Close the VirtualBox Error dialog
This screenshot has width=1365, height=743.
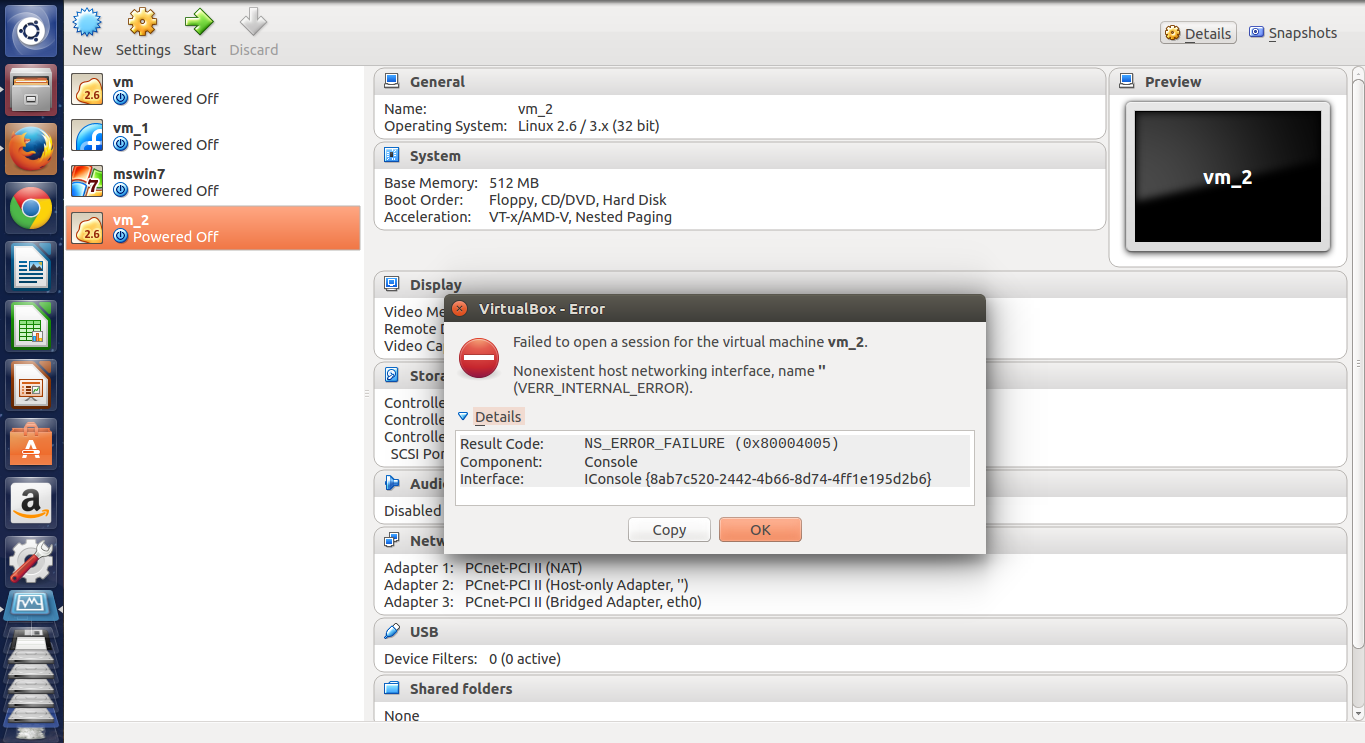point(460,309)
